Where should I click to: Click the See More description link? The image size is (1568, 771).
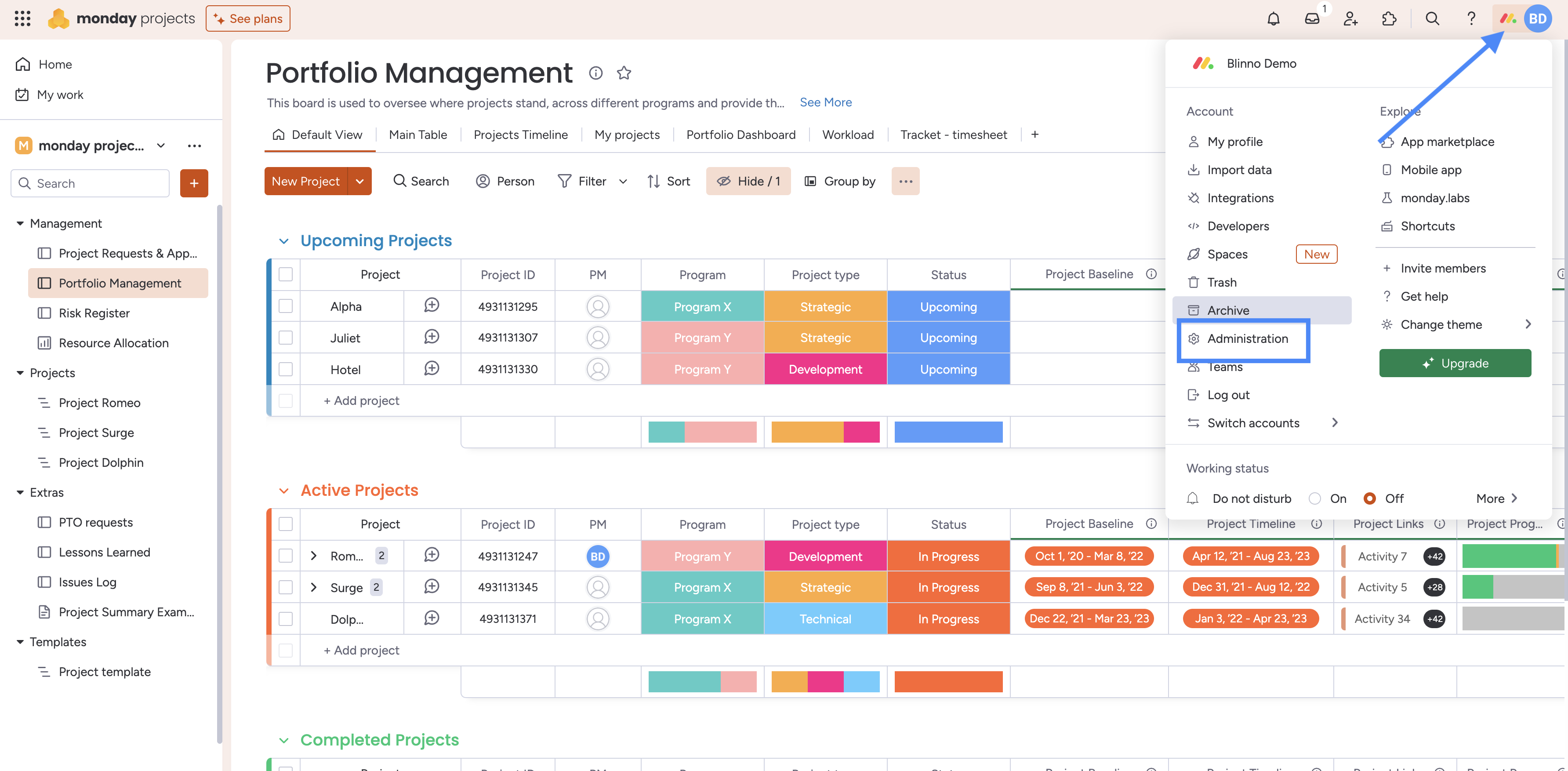point(825,102)
